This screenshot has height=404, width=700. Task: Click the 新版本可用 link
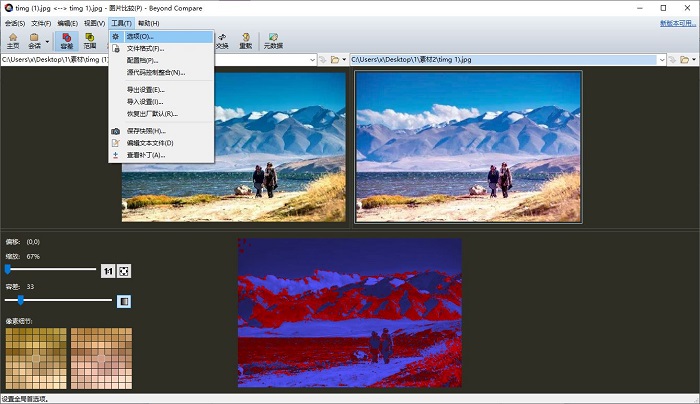tap(679, 23)
